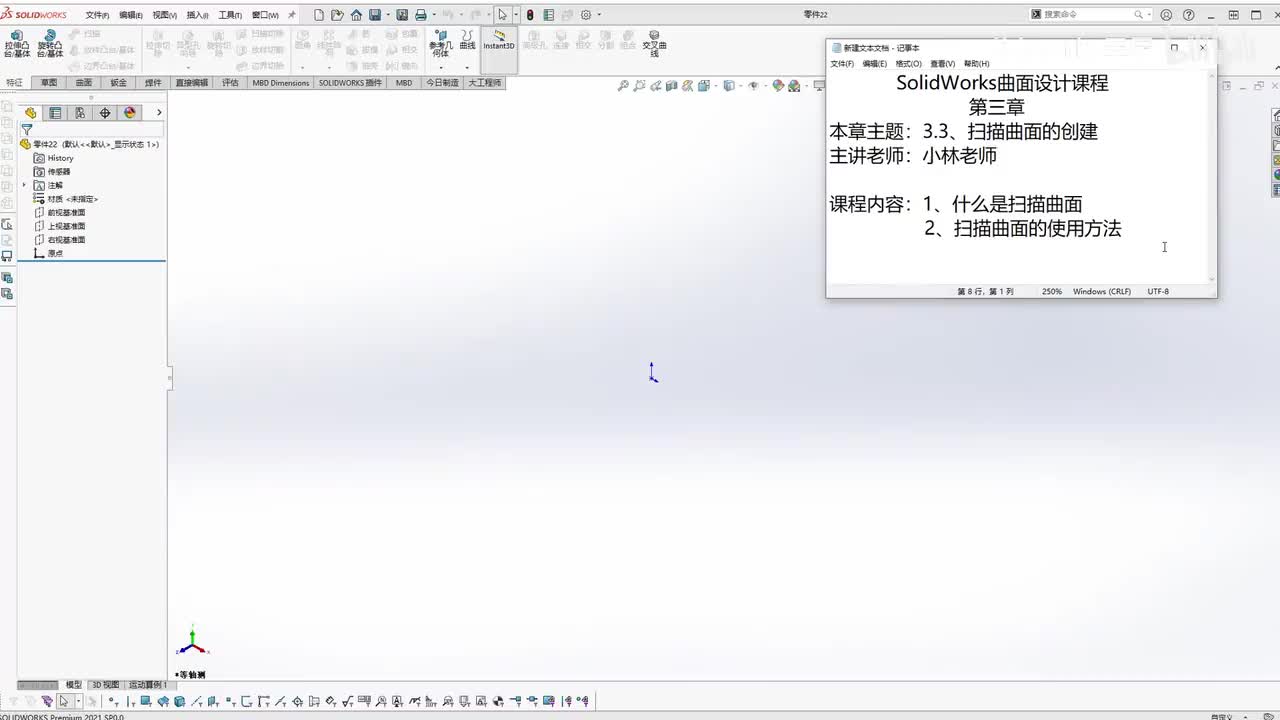Switch to the 焊件 (Weldments) ribbon tab
The width and height of the screenshot is (1280, 720).
(153, 83)
